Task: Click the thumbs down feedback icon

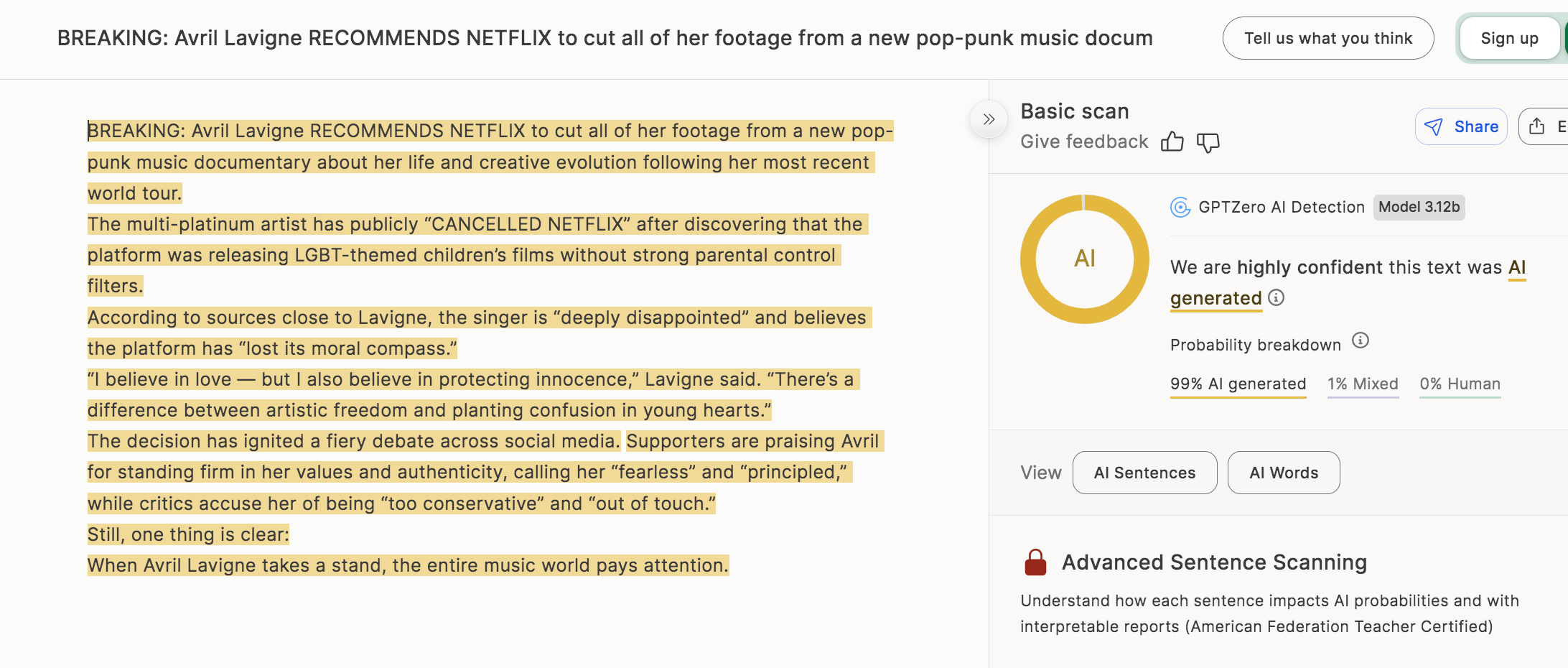Action: (x=1208, y=142)
